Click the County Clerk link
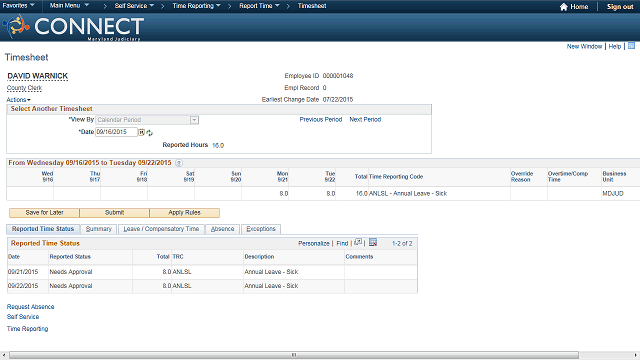Image resolution: width=640 pixels, height=360 pixels. 24,88
